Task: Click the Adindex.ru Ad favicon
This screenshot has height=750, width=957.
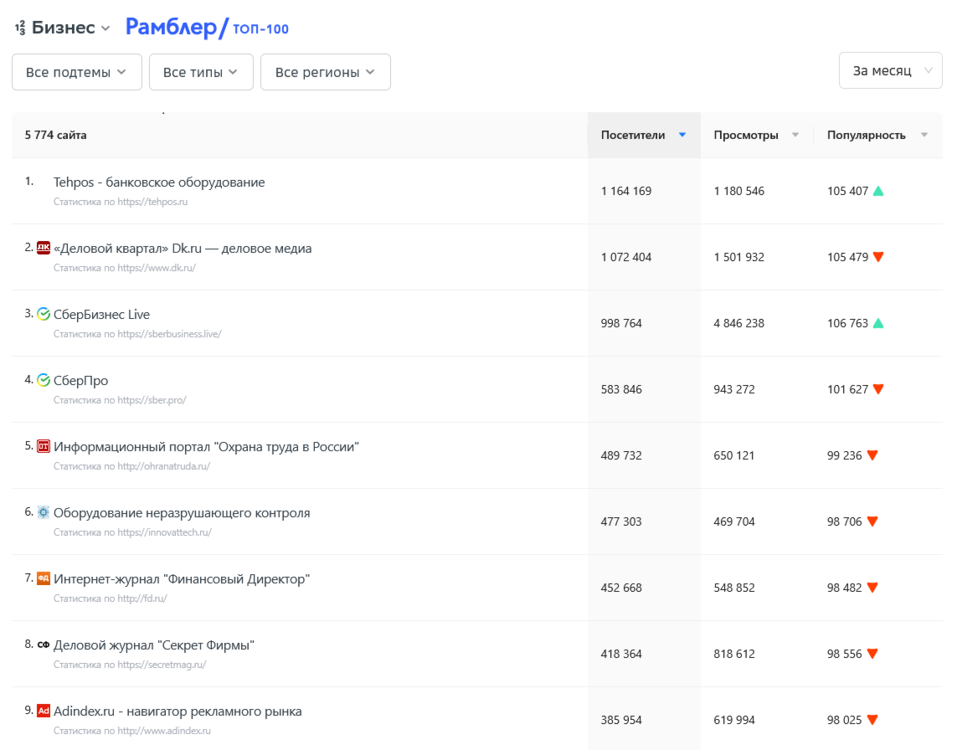Action: 43,711
